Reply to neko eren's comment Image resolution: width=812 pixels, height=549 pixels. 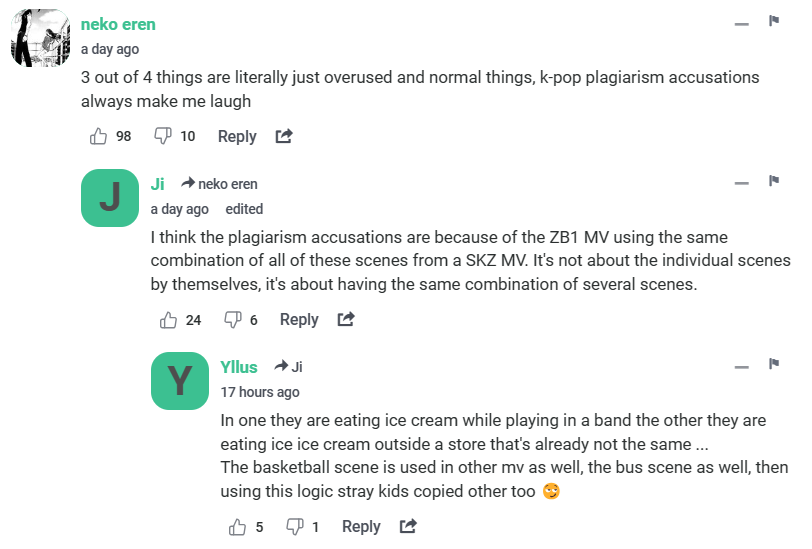click(237, 136)
